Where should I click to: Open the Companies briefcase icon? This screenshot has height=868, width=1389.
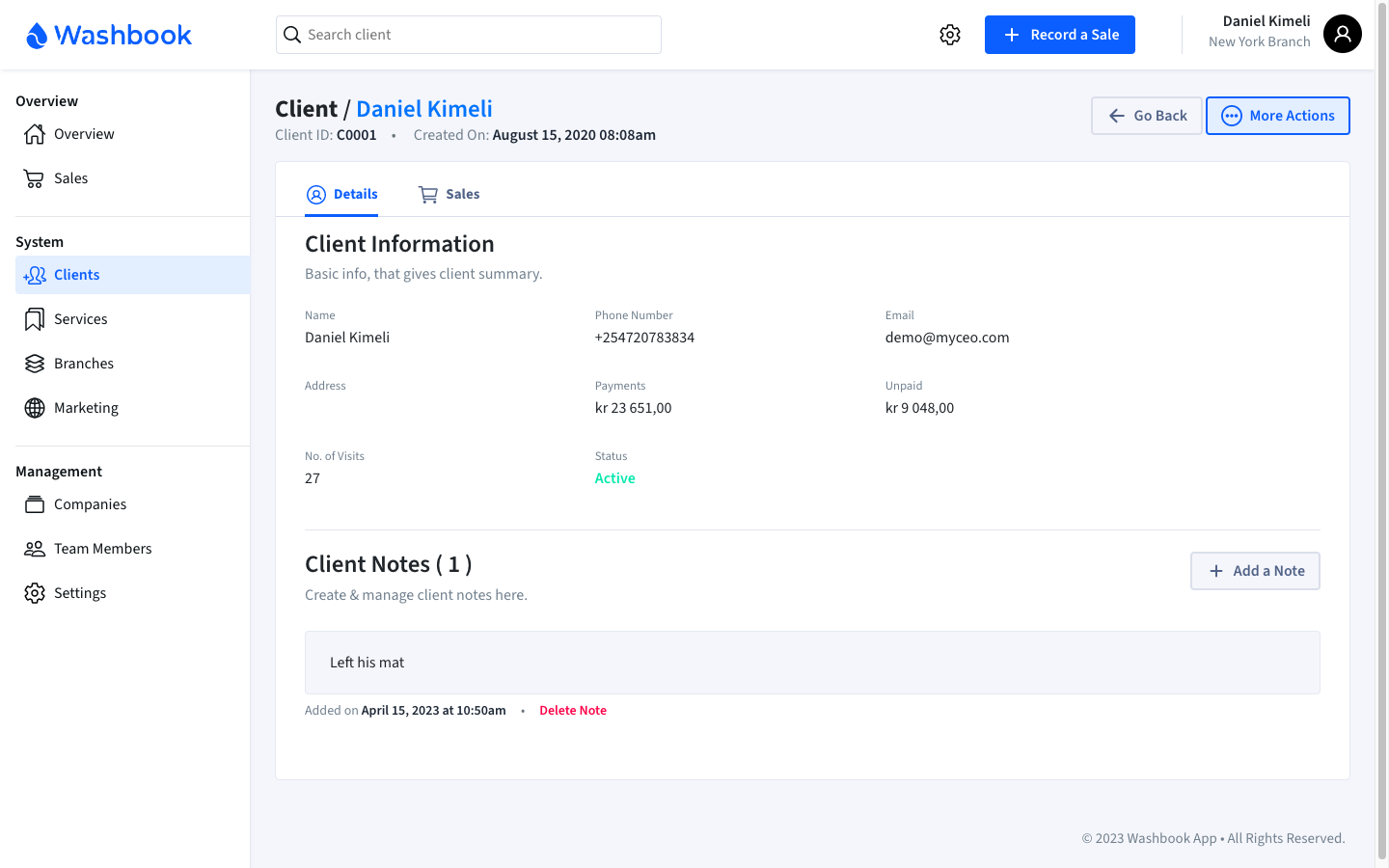[32, 503]
